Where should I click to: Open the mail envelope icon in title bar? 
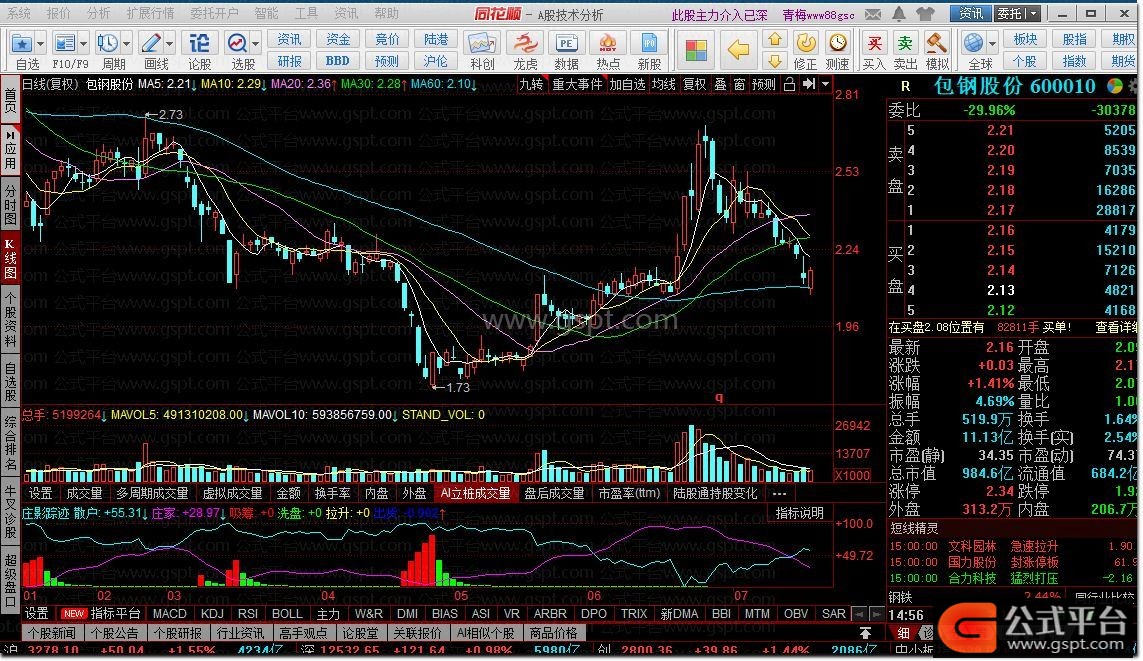tap(873, 14)
